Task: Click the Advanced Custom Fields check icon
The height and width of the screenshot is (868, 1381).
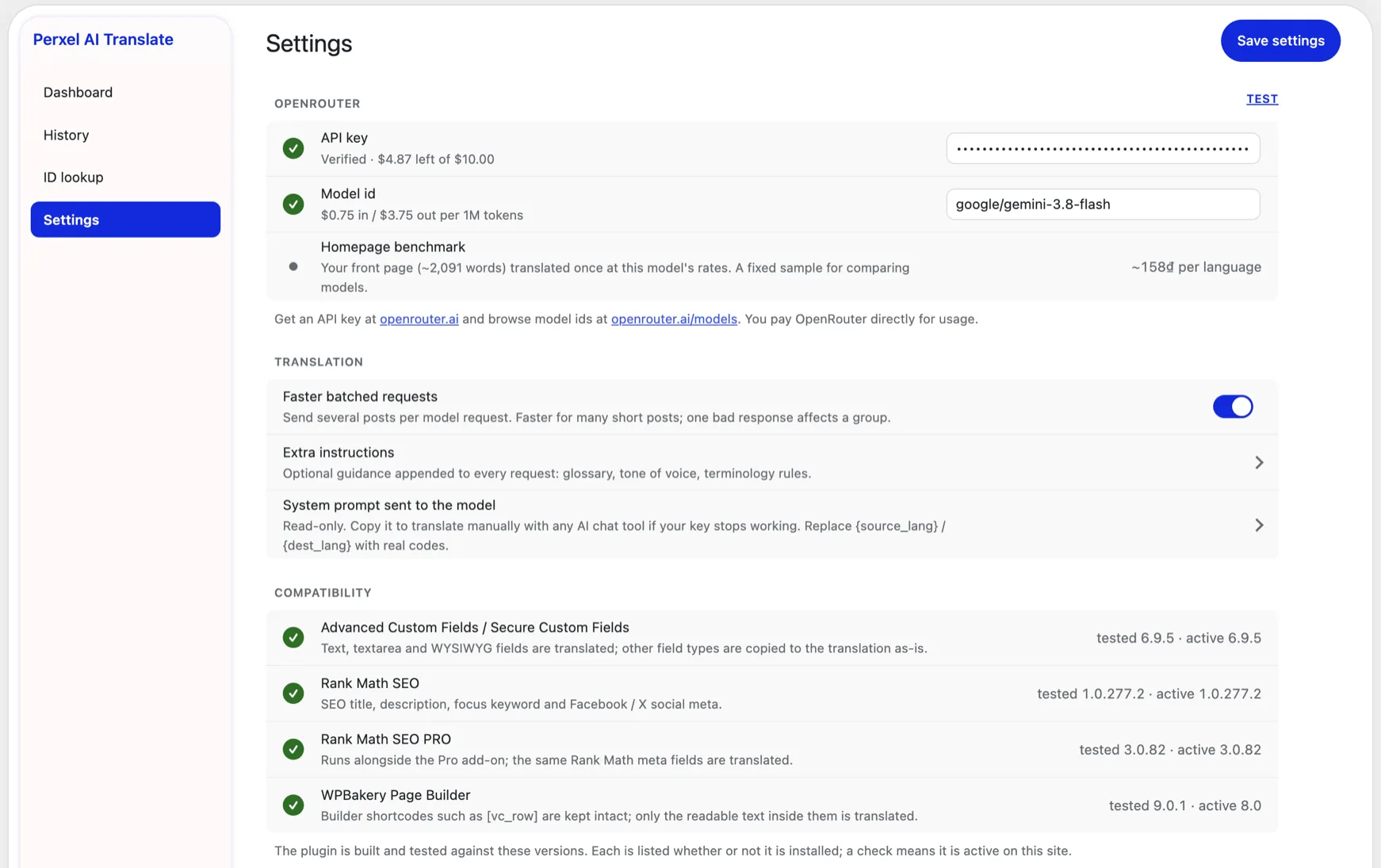Action: (x=293, y=638)
